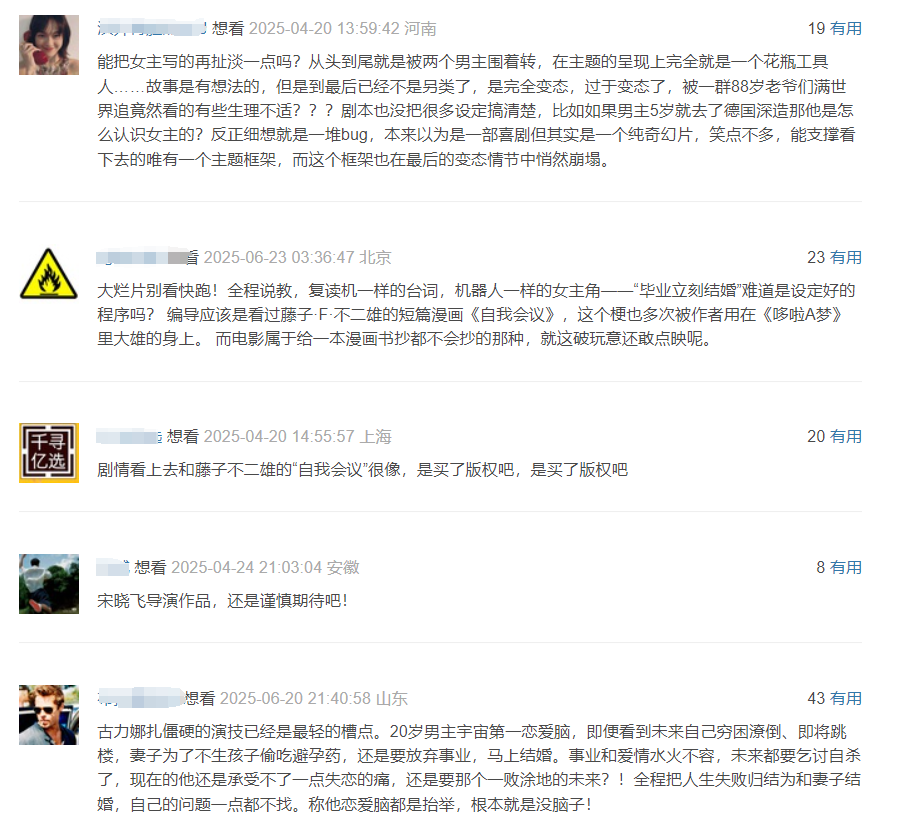Open the blurred username of Beijing commenter
The image size is (907, 831).
click(142, 257)
